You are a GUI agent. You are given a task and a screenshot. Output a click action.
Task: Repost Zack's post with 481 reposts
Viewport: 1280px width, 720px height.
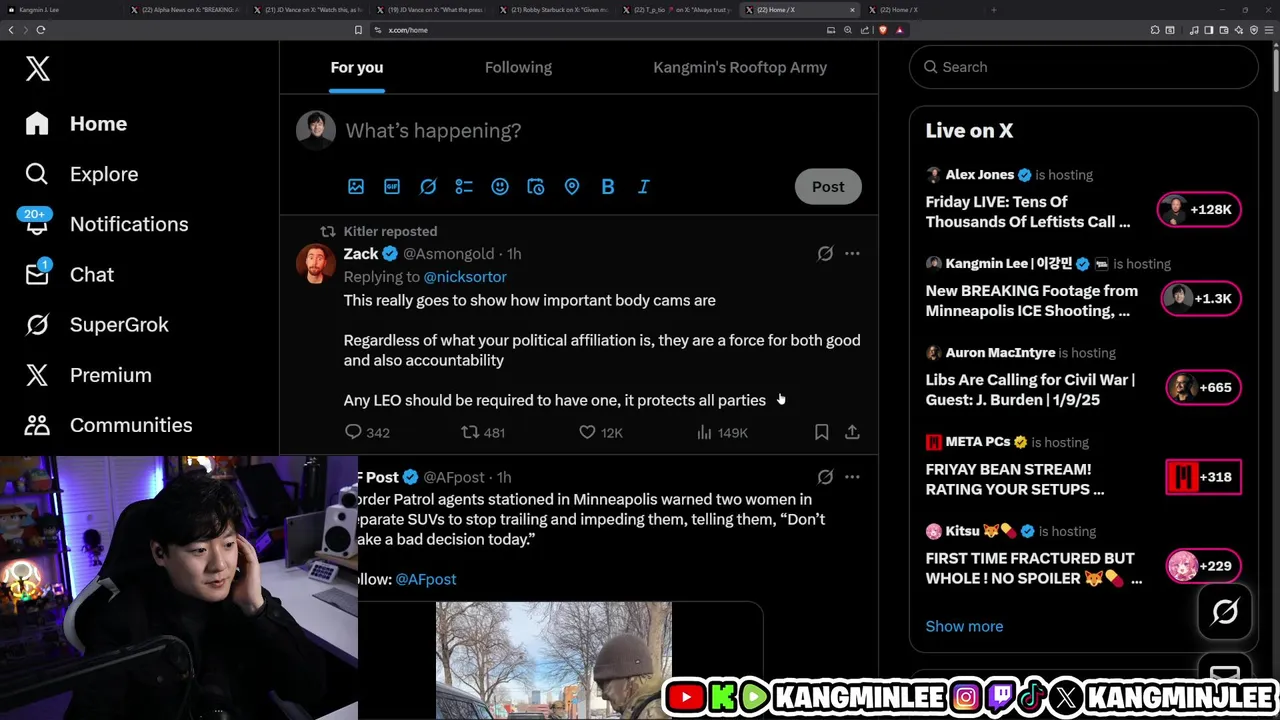[x=483, y=432]
